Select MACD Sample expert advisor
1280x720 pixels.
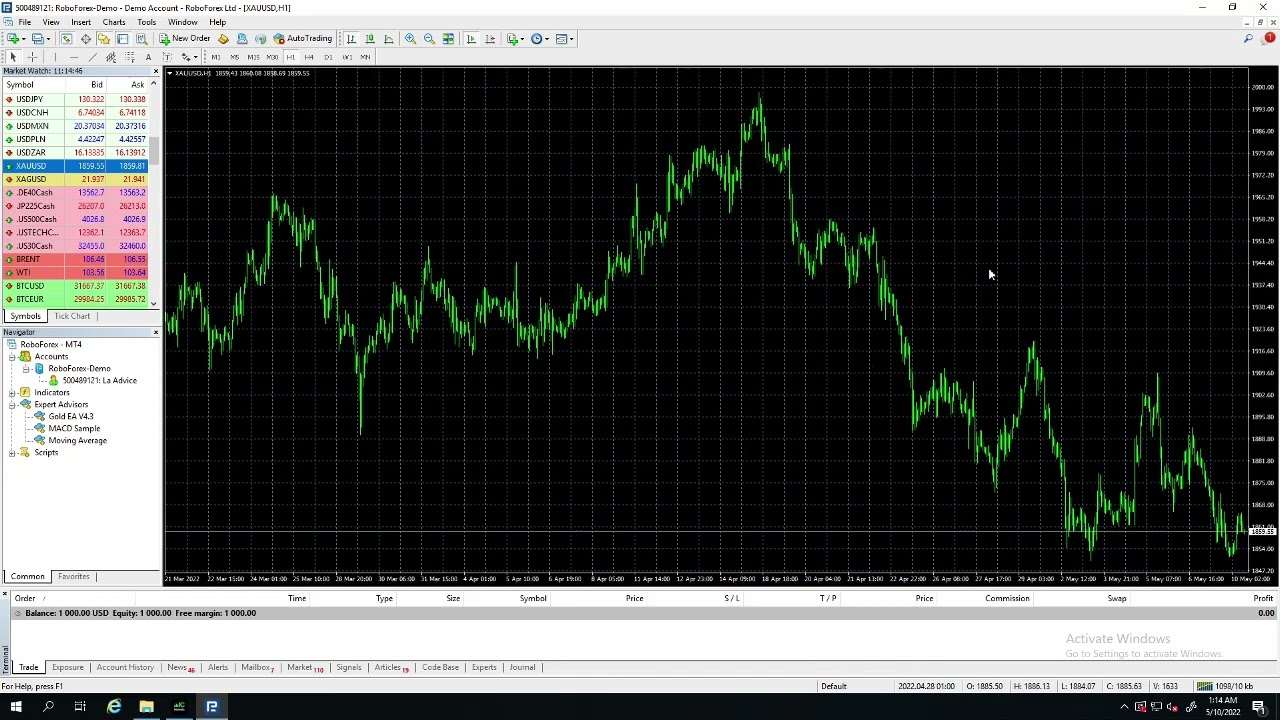74,428
